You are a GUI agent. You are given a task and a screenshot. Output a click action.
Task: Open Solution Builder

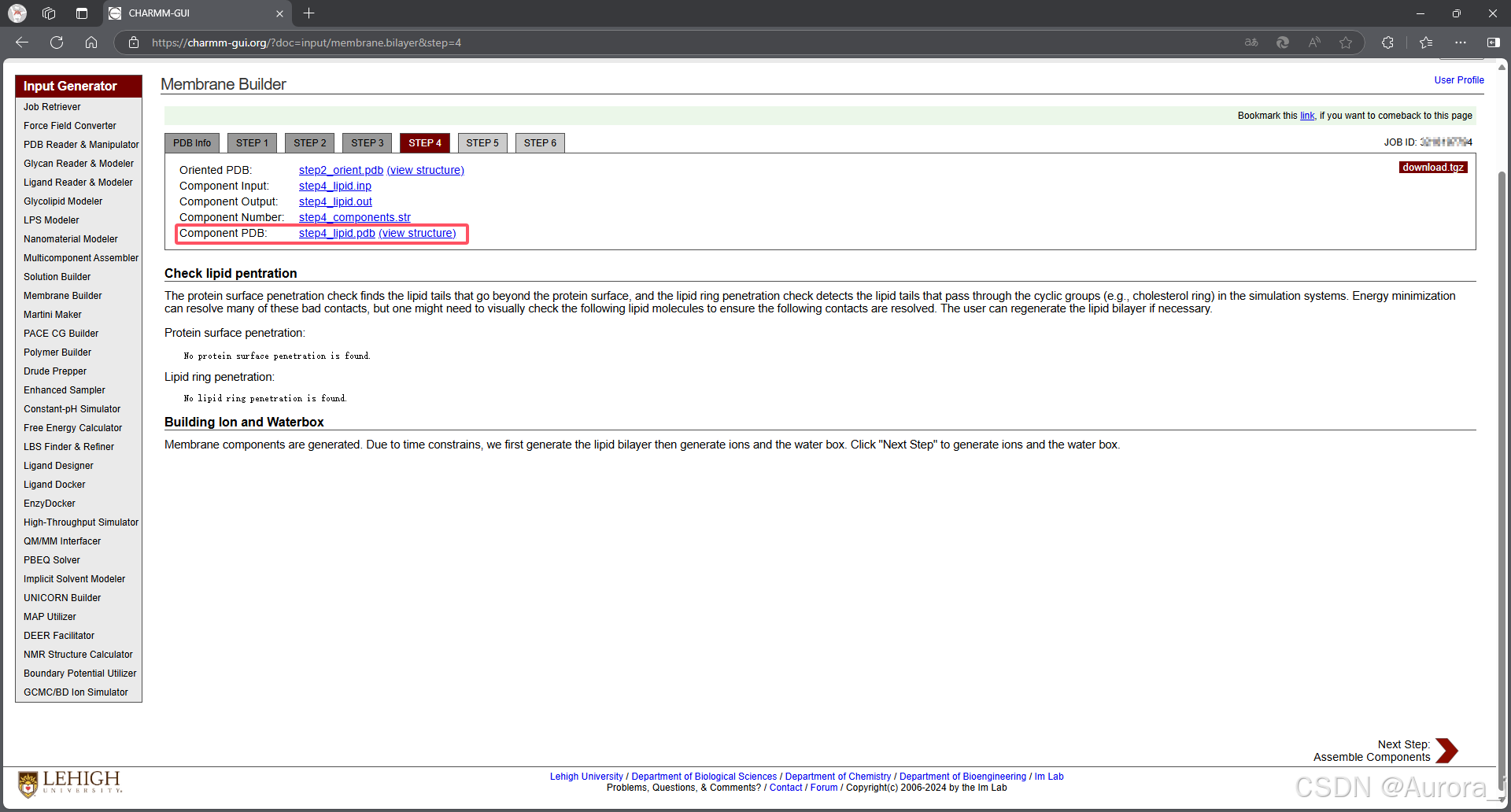(x=57, y=277)
